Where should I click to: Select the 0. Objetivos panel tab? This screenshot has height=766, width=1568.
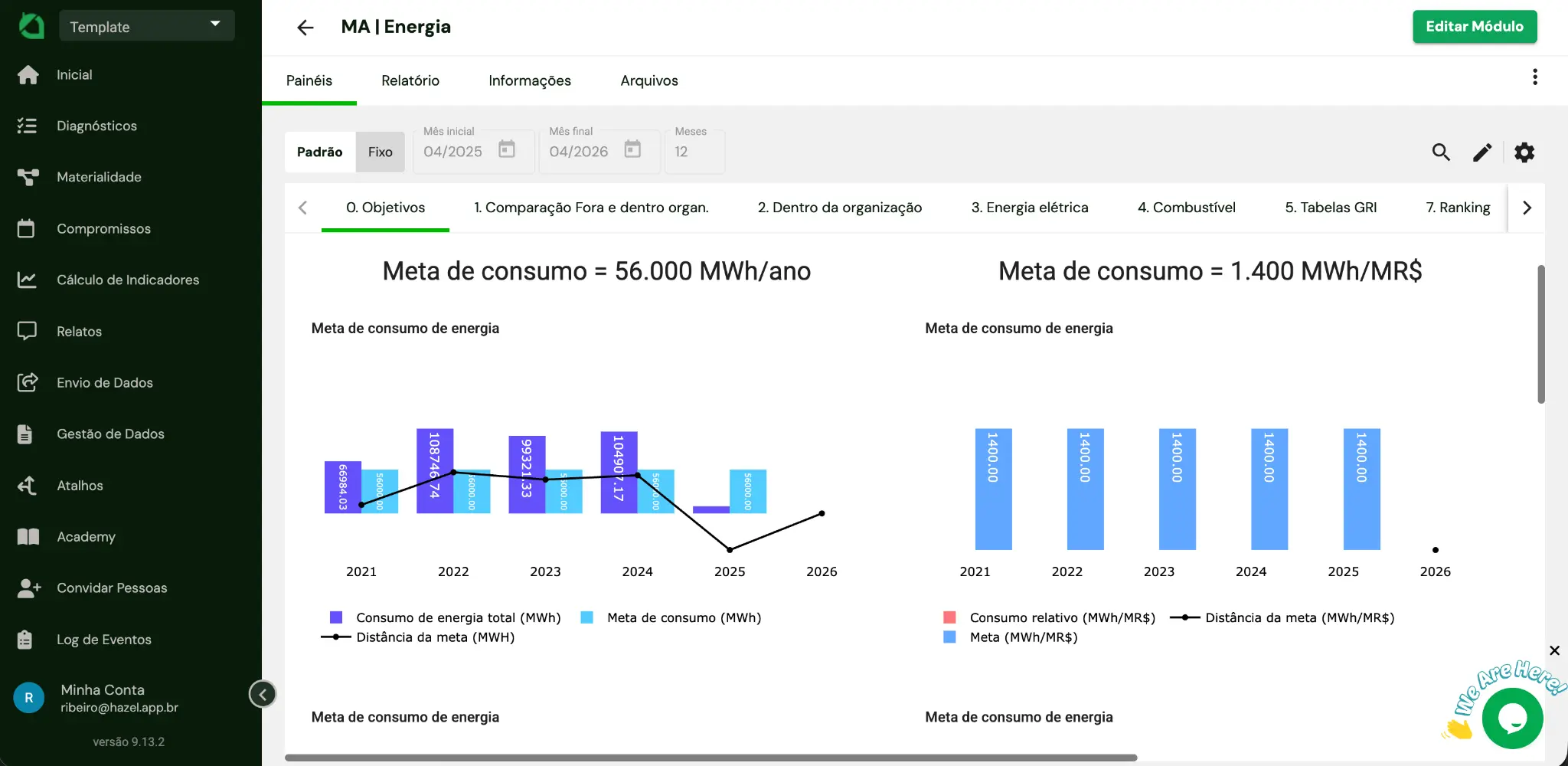385,208
